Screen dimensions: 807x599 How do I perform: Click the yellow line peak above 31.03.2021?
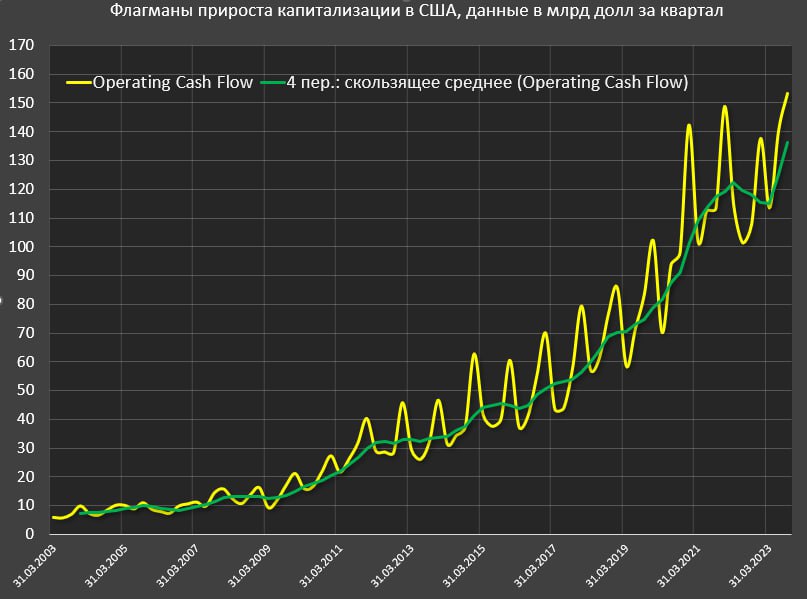pyautogui.click(x=689, y=126)
